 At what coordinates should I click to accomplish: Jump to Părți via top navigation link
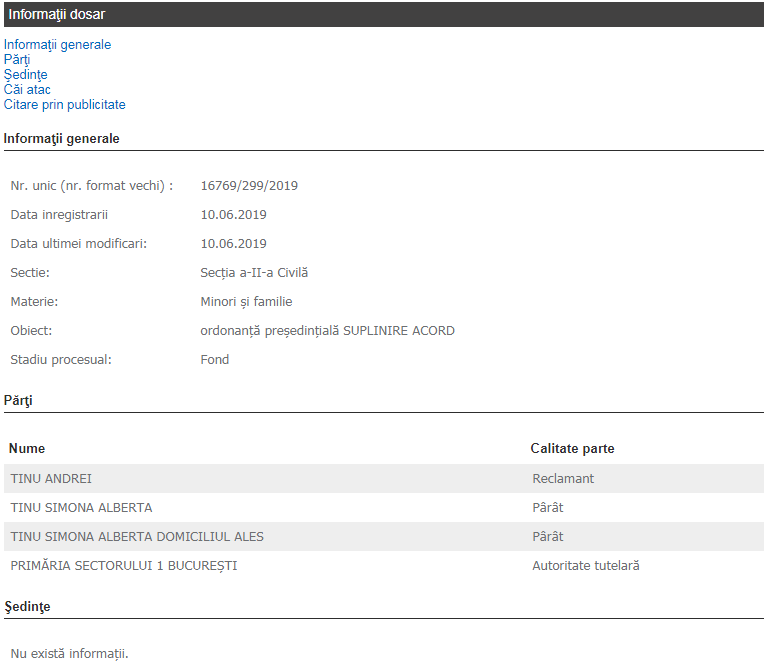(x=17, y=60)
